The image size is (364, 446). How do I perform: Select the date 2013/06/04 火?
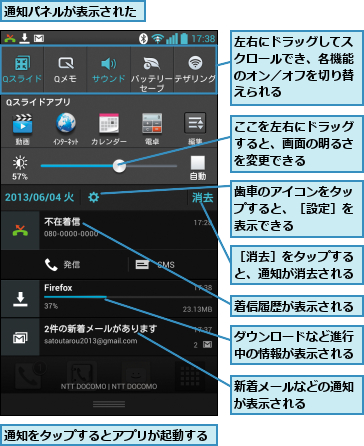[x=39, y=197]
